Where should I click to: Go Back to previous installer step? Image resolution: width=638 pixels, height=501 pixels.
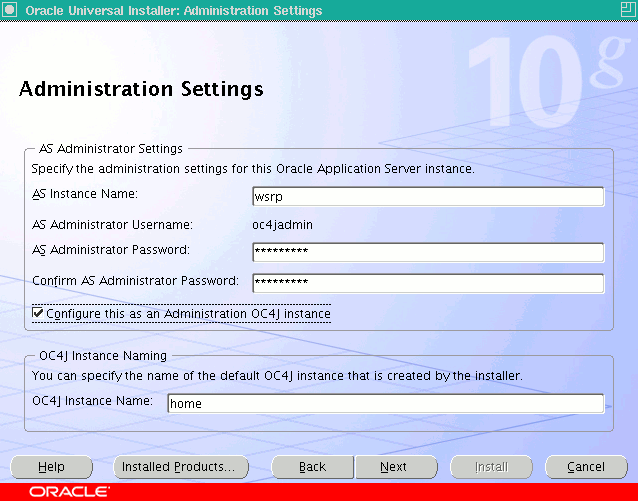(x=312, y=467)
